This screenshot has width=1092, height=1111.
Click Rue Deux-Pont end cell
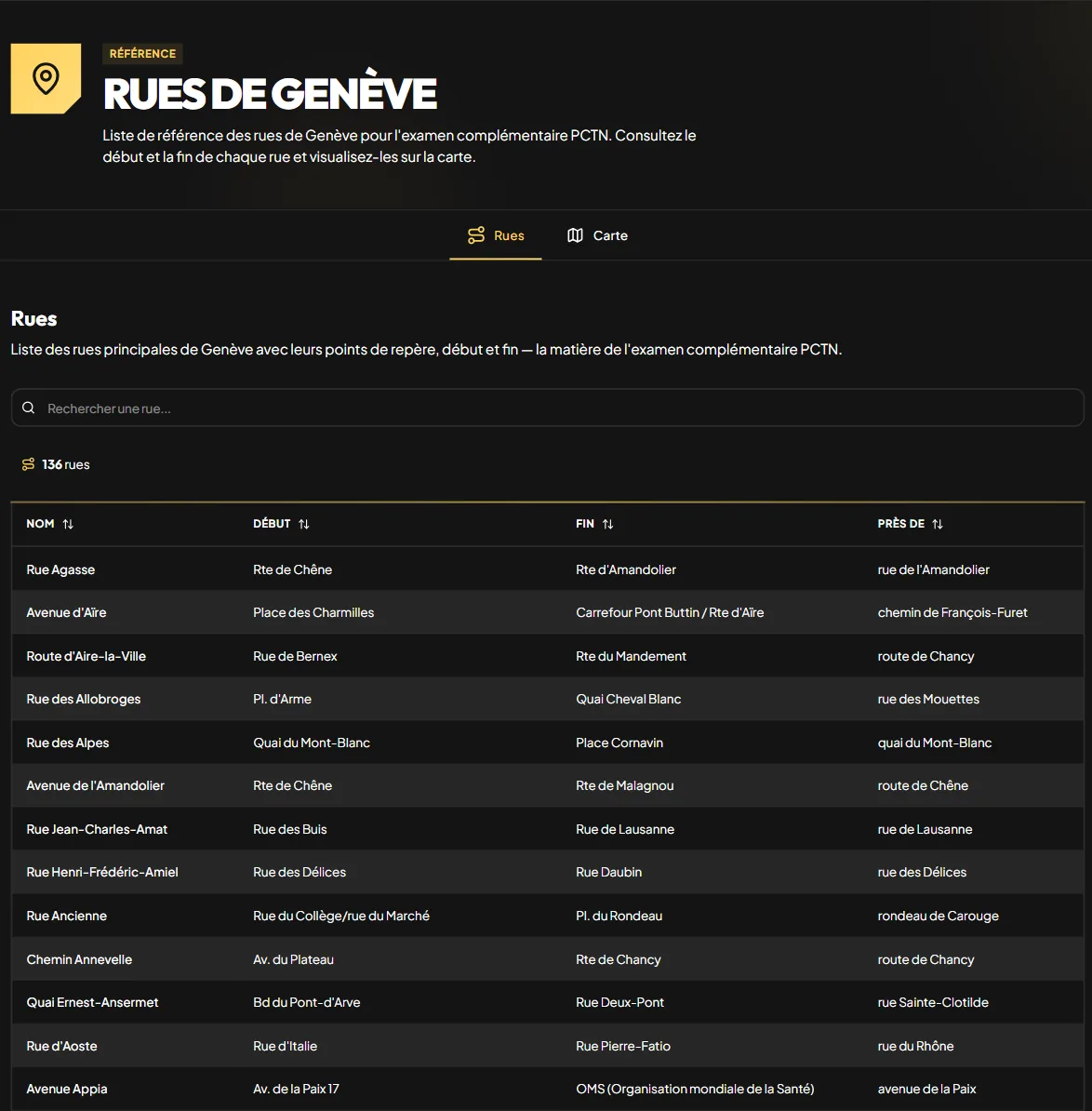tap(619, 1002)
